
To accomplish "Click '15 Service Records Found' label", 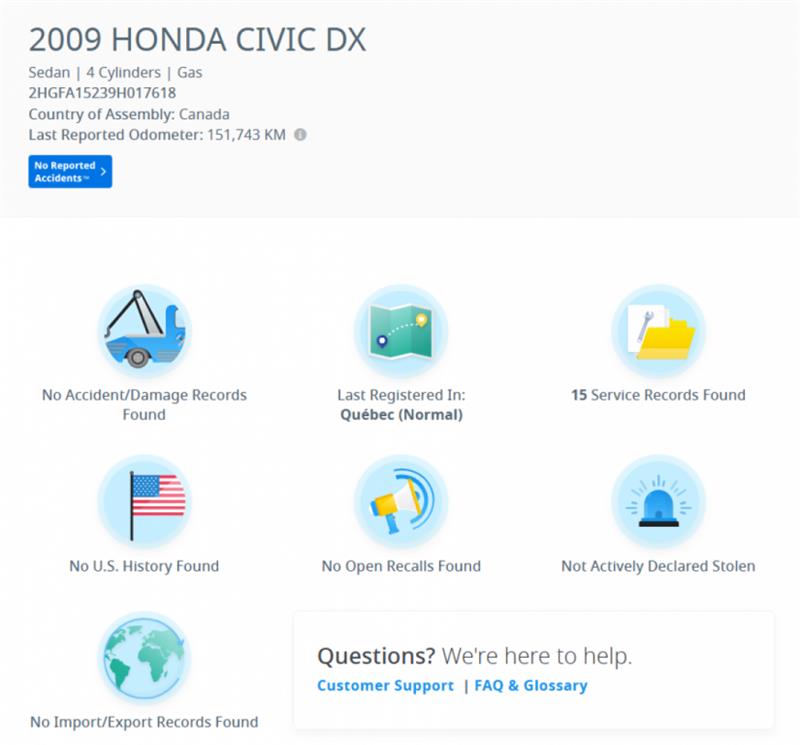I will [x=658, y=395].
